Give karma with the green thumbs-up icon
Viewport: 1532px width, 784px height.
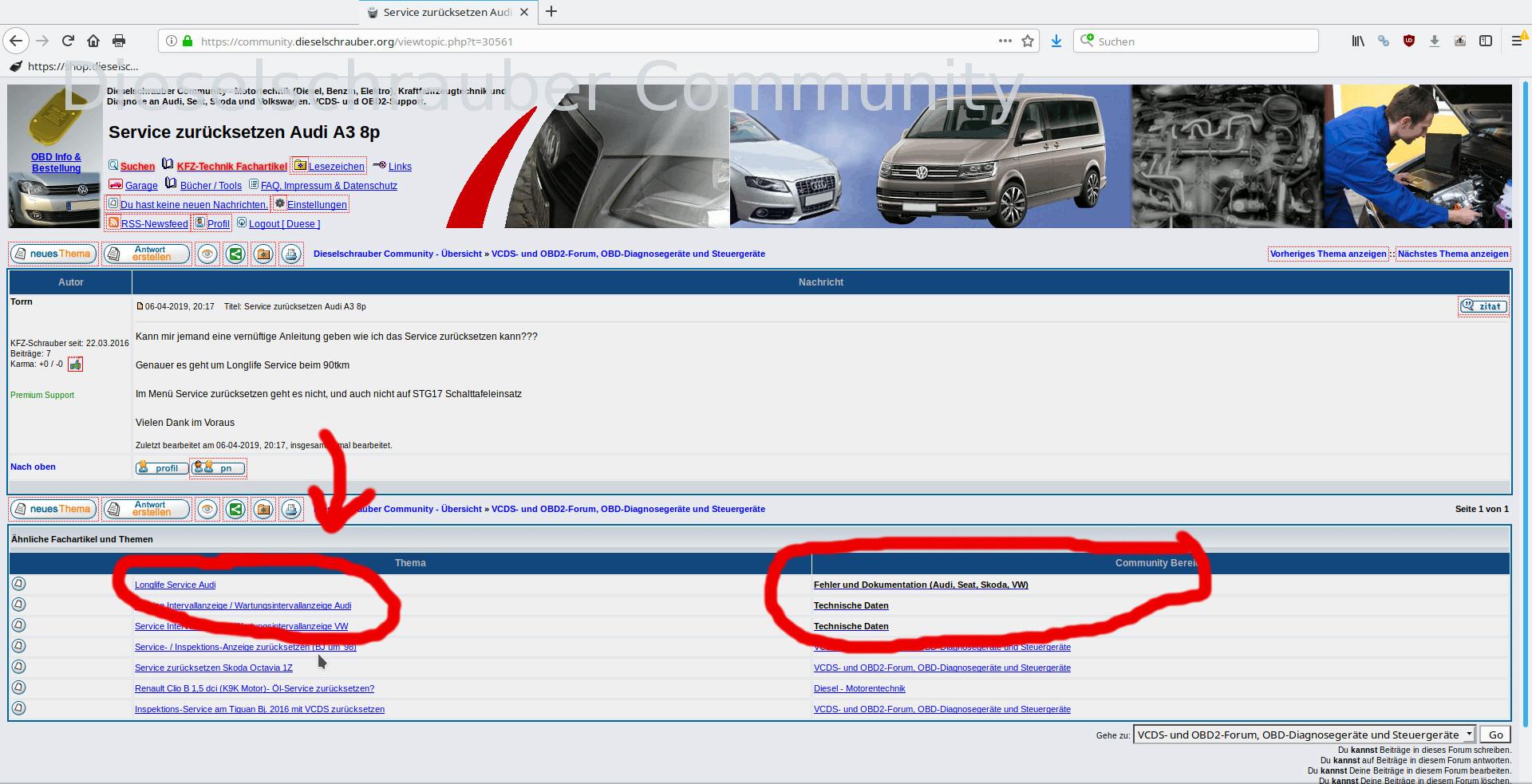point(75,364)
